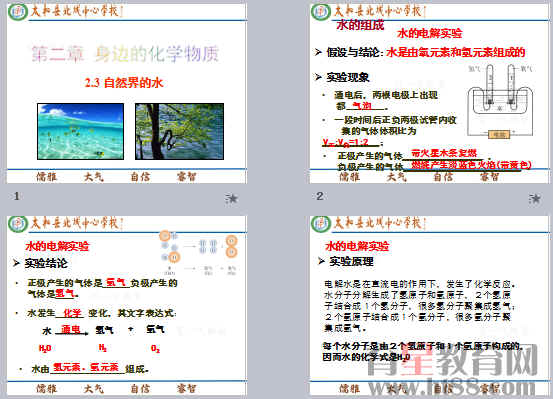Image resolution: width=553 pixels, height=399 pixels.
Task: Click the animation star icon under slide 1
Action: [231, 199]
